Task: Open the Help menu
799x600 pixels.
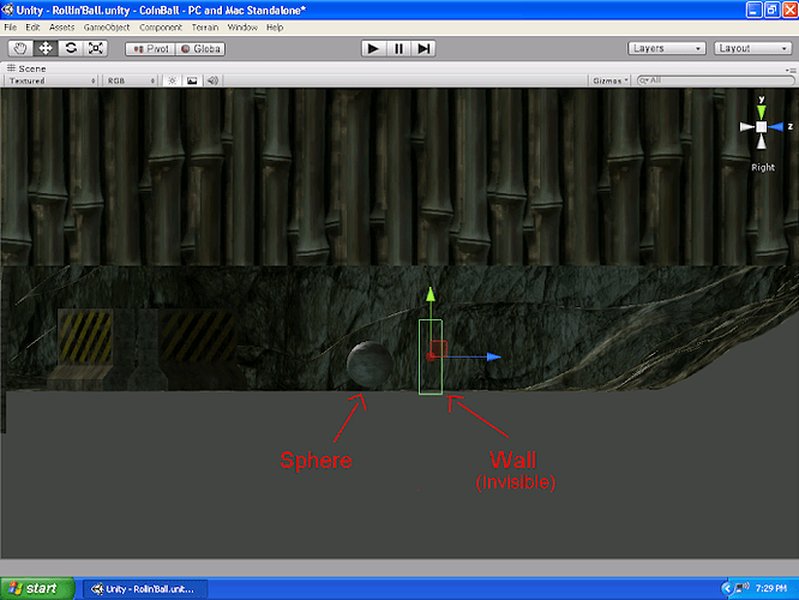Action: [x=275, y=28]
